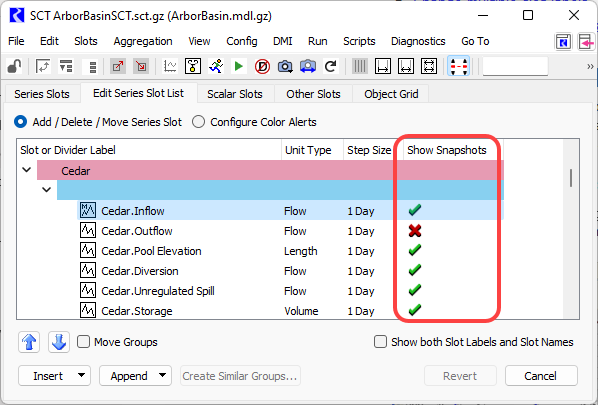Click the red stop-dispatching icon
The image size is (598, 405).
pos(262,66)
